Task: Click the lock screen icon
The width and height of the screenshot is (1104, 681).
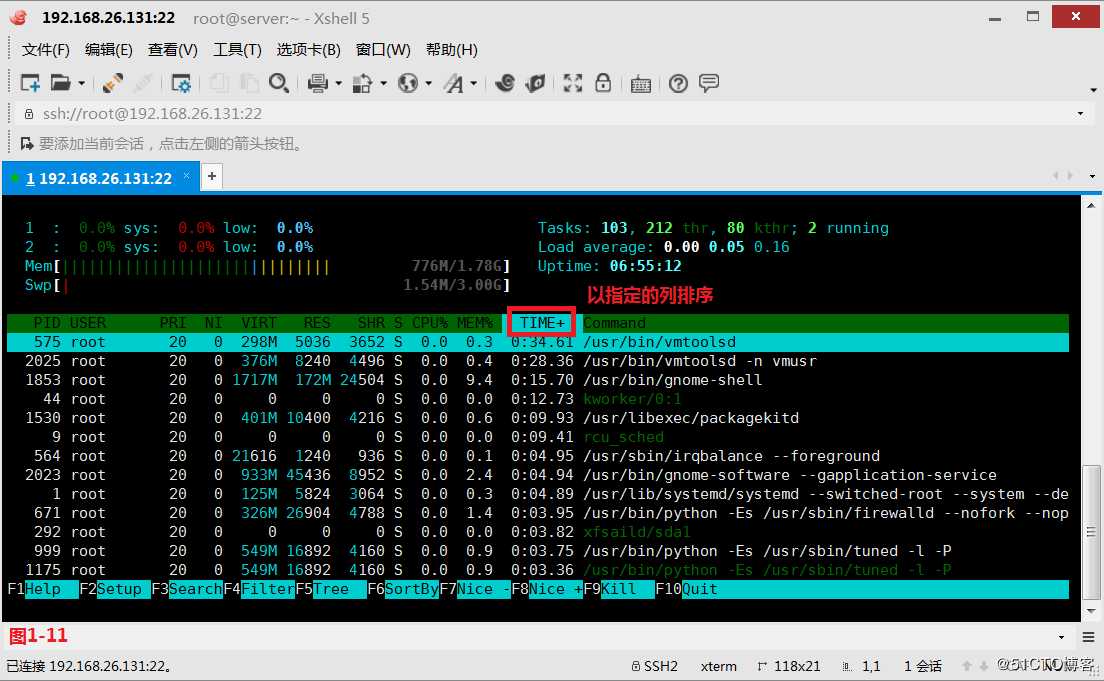Action: tap(603, 83)
